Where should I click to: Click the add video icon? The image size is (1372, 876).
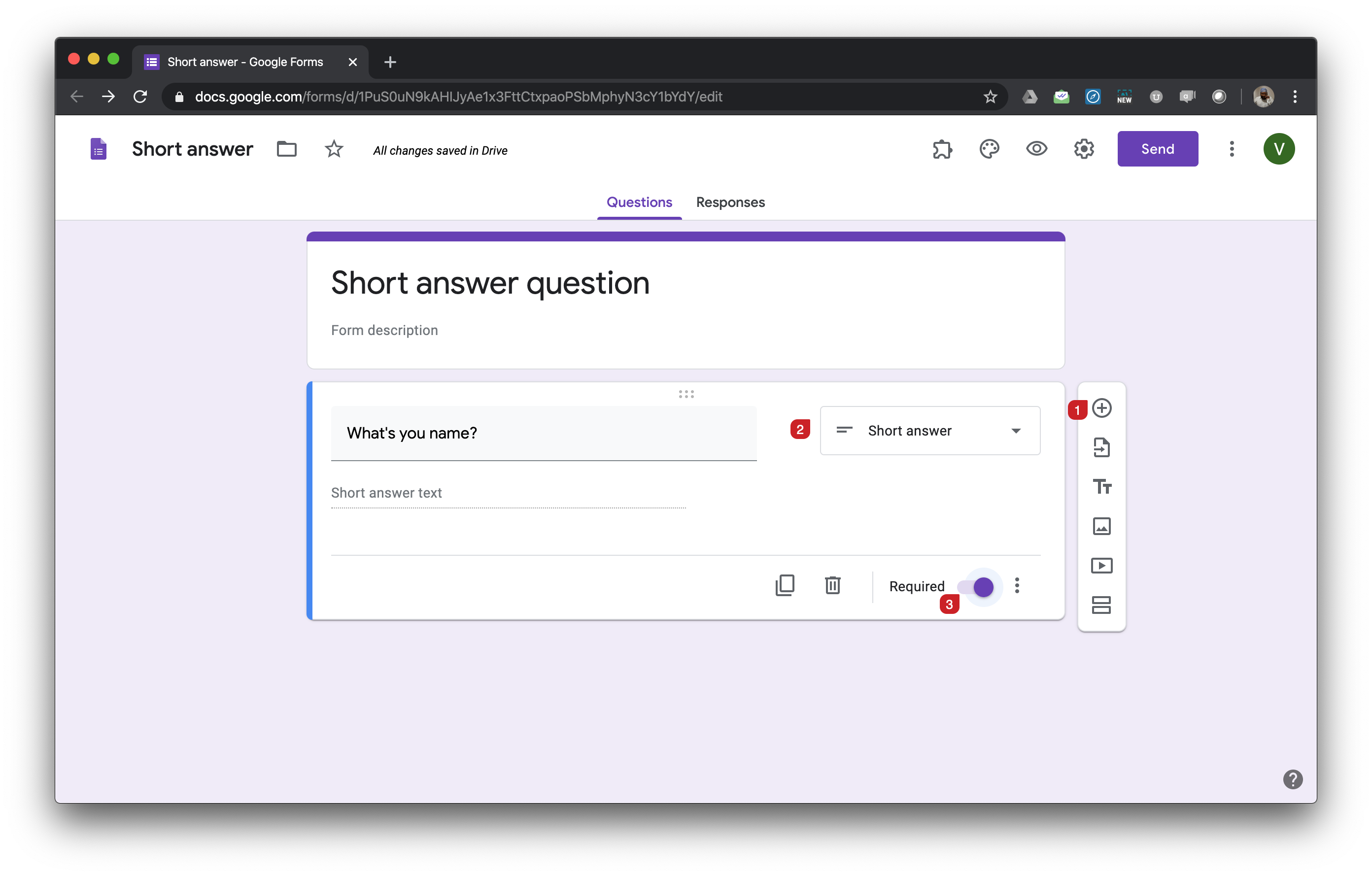(x=1100, y=565)
